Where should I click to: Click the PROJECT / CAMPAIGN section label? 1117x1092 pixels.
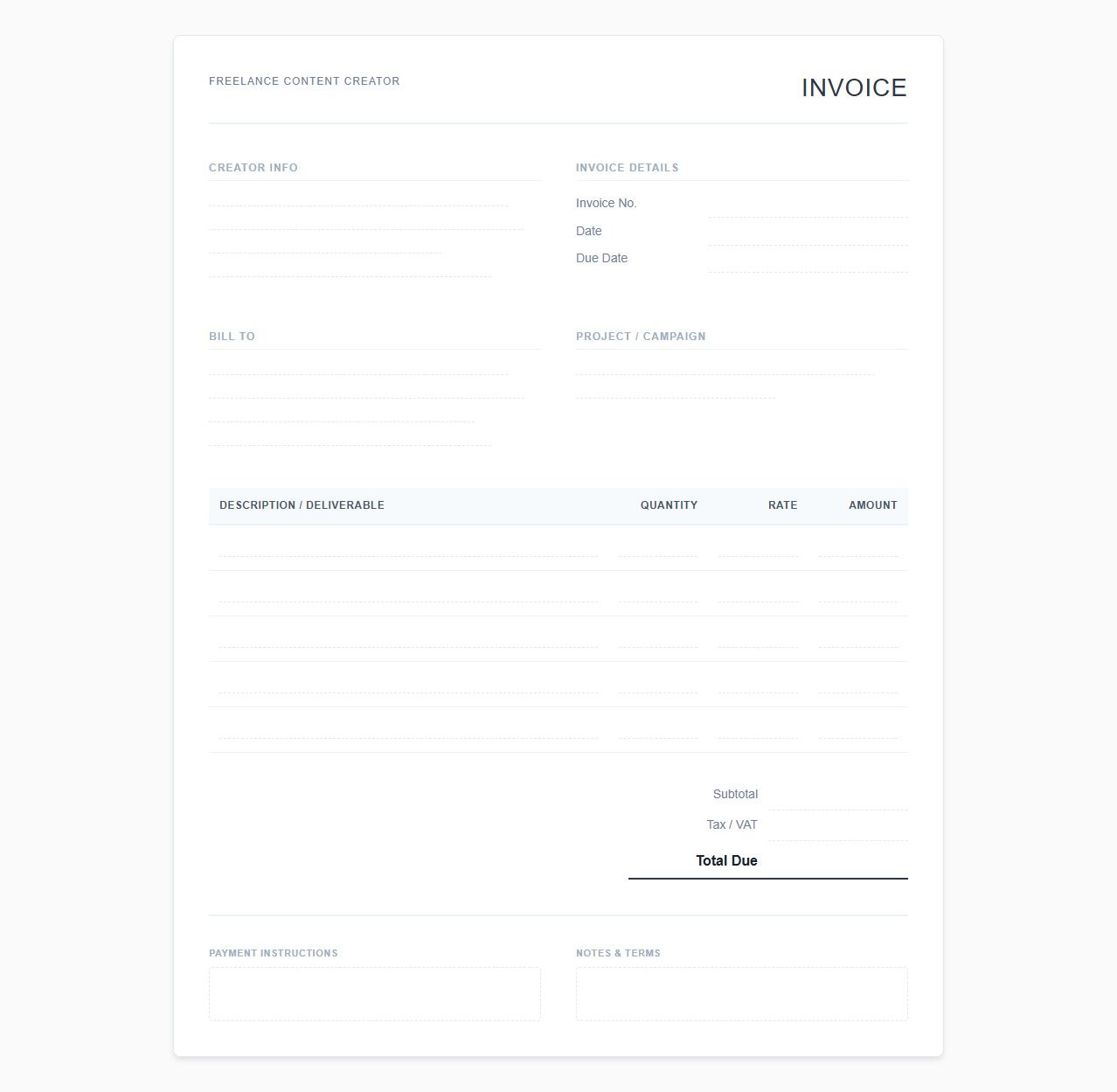[x=641, y=337]
